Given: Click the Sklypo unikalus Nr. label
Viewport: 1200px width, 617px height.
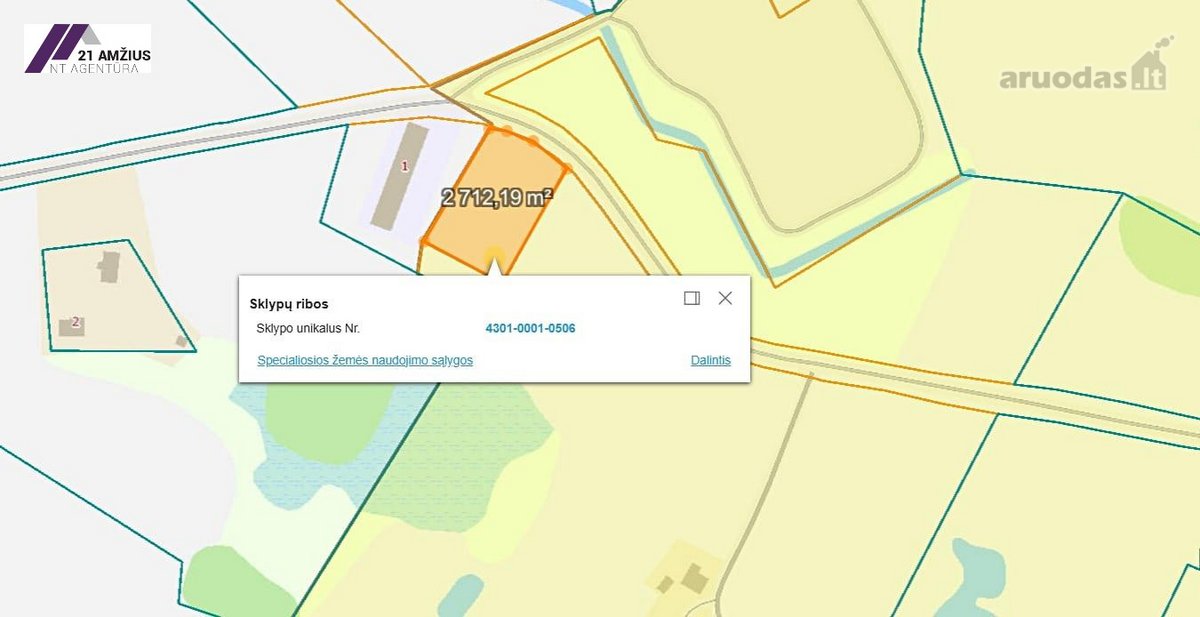Looking at the screenshot, I should click(308, 328).
